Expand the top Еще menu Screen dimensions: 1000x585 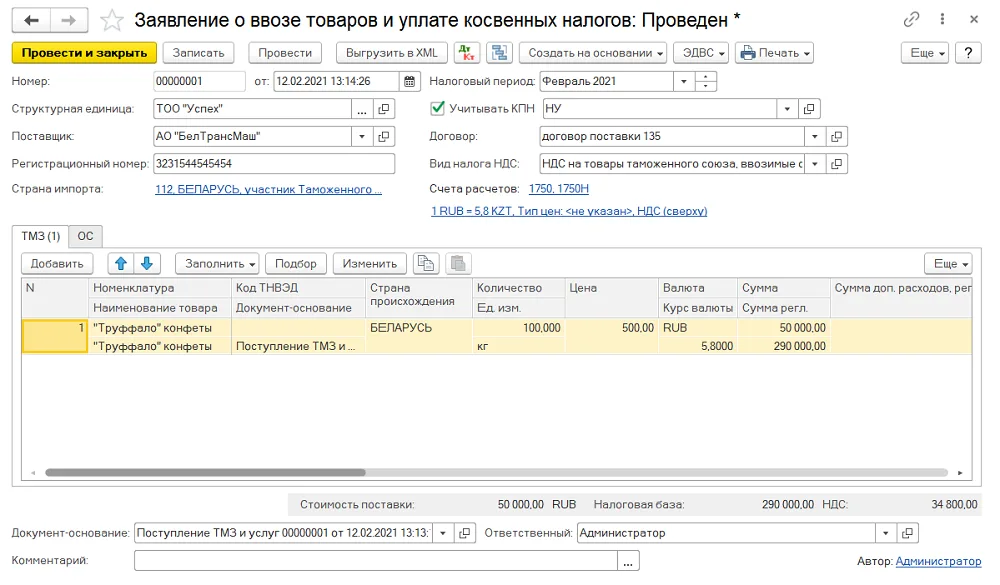point(925,53)
